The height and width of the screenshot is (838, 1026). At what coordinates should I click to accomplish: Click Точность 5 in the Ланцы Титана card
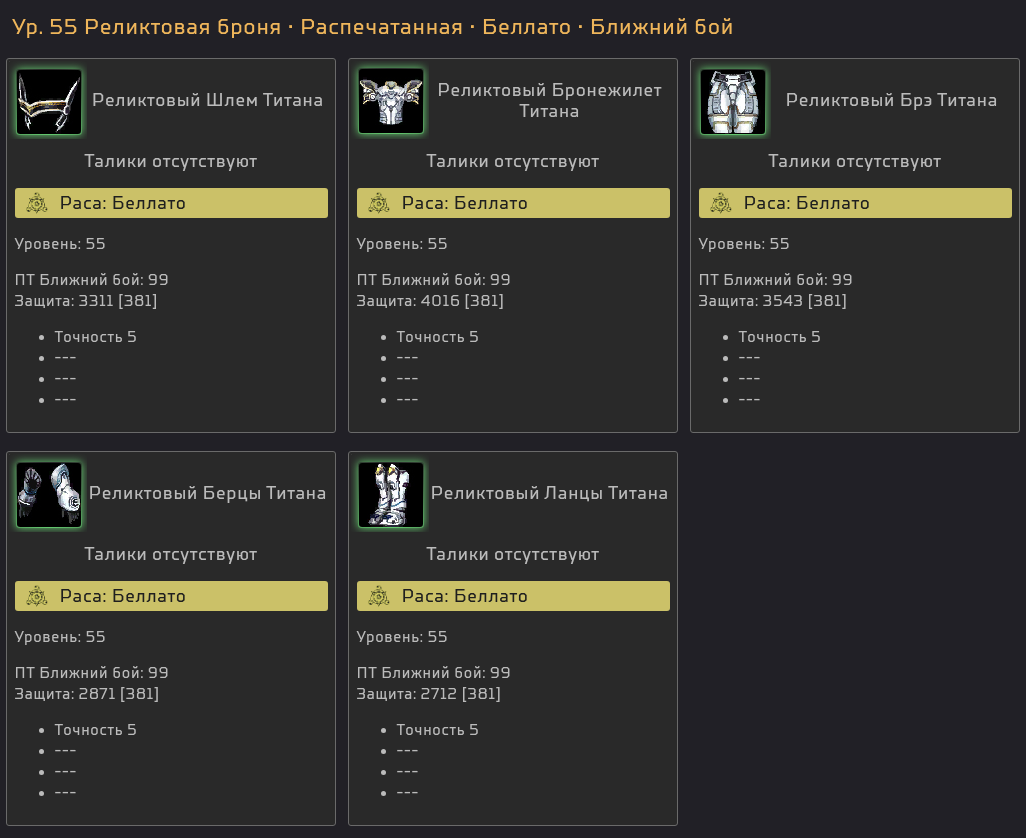point(437,730)
